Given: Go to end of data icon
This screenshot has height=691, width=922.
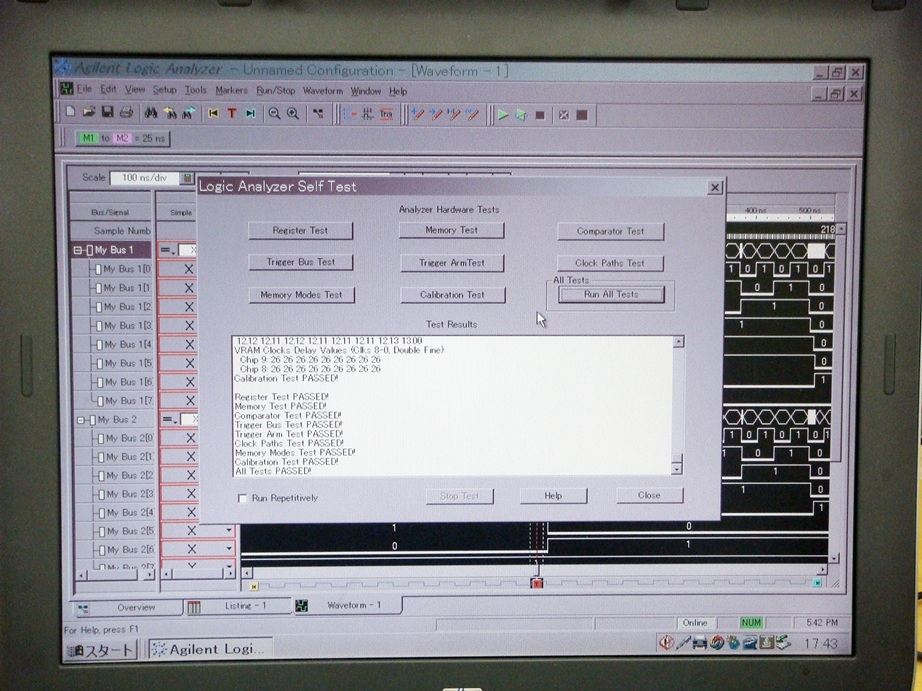Looking at the screenshot, I should pyautogui.click(x=250, y=114).
